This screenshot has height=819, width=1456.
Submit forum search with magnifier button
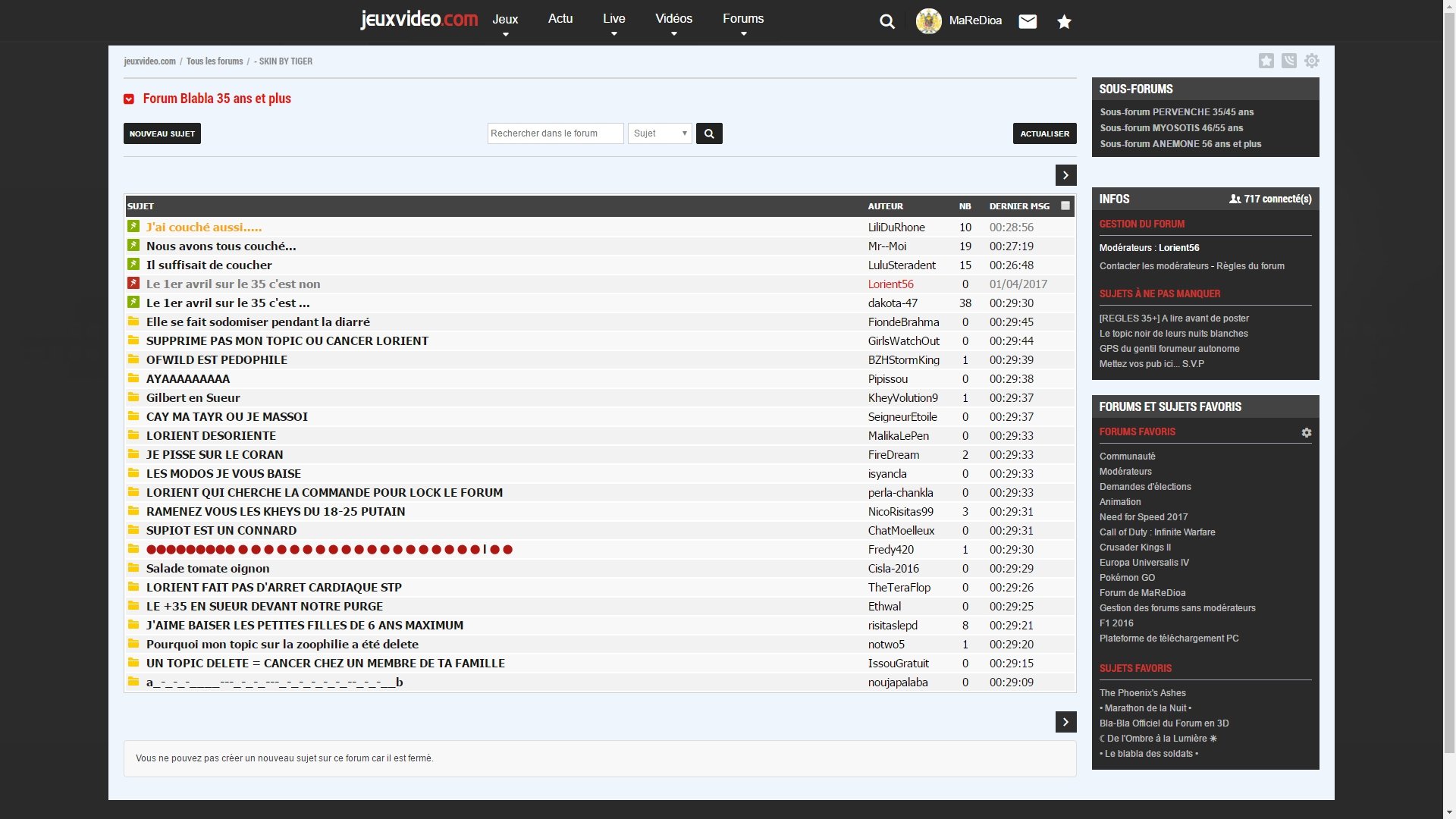tap(709, 133)
